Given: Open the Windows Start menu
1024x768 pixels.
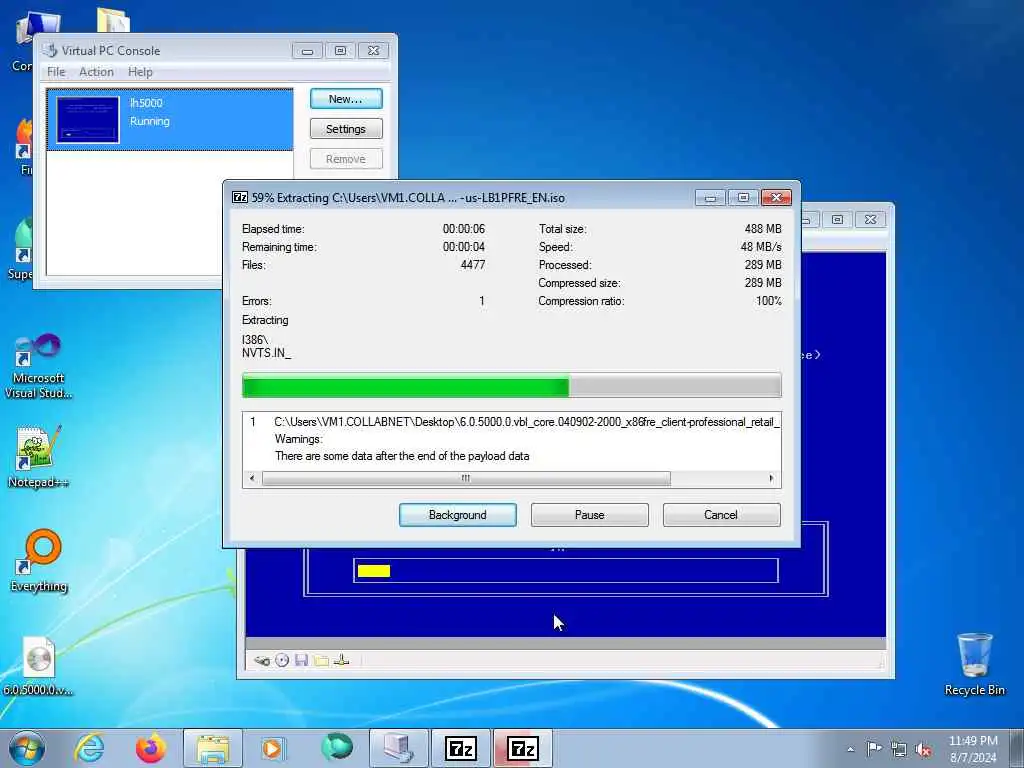Looking at the screenshot, I should [27, 748].
